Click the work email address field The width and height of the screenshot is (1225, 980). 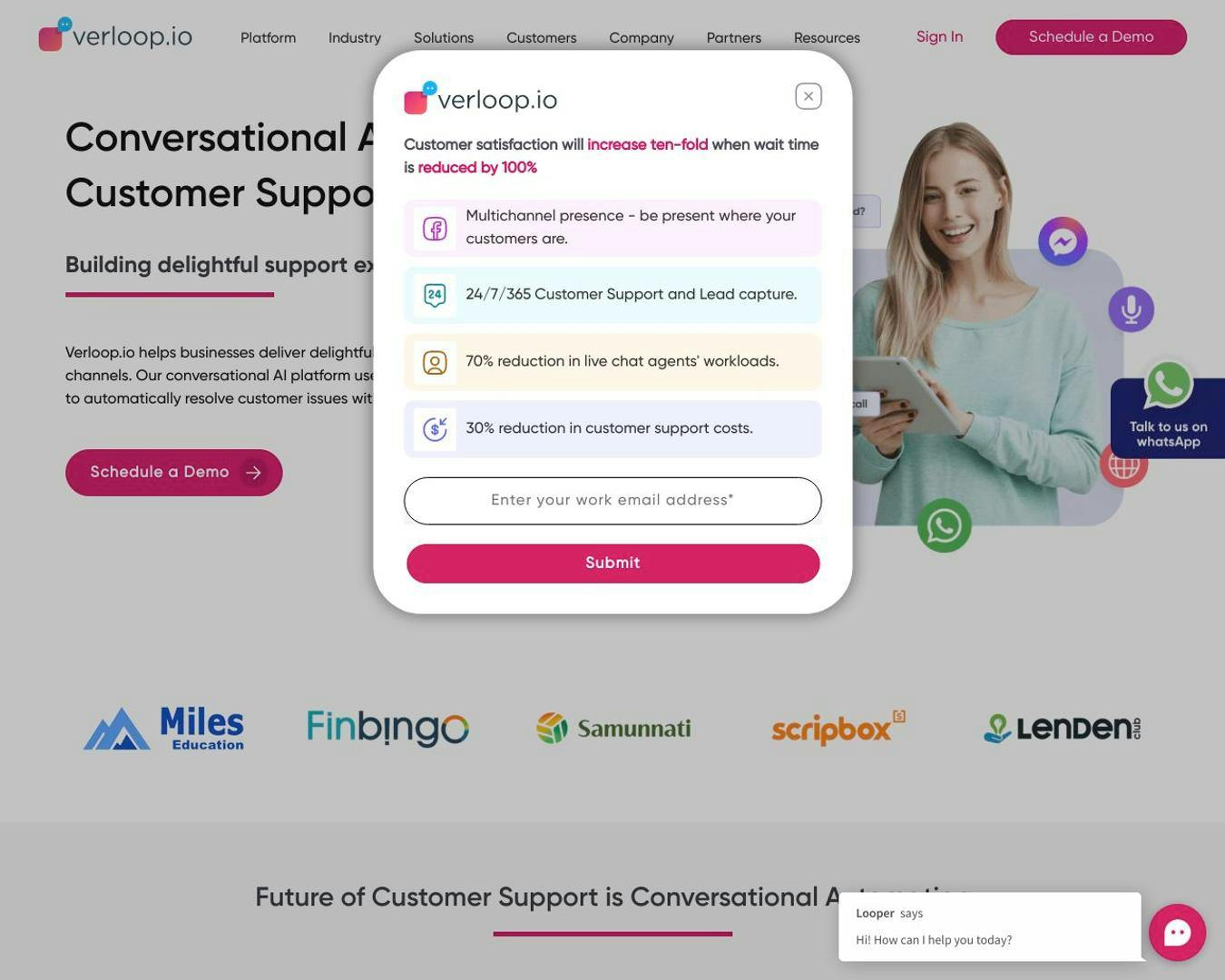(612, 501)
